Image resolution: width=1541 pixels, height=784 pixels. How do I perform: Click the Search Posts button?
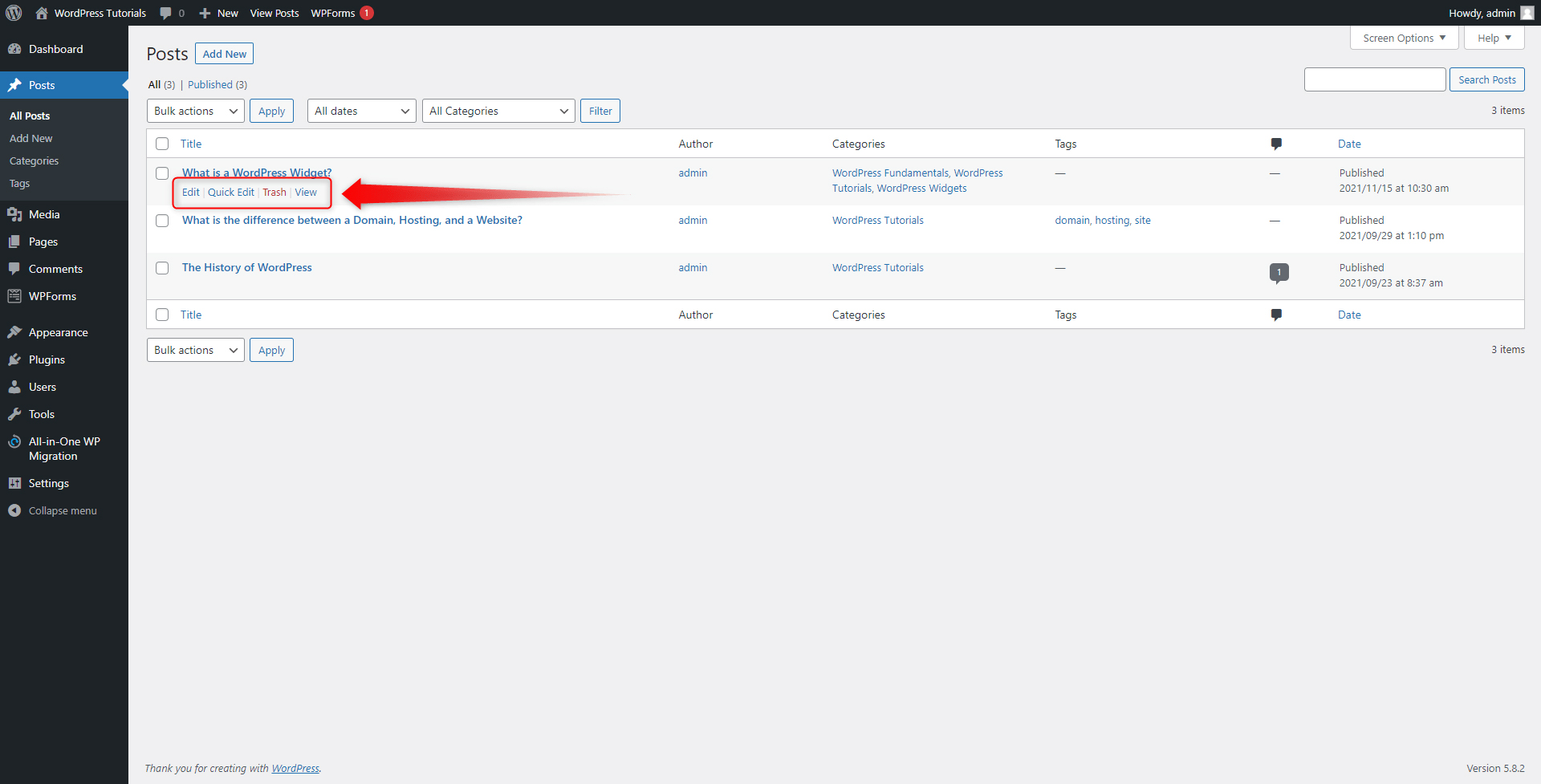(1487, 79)
